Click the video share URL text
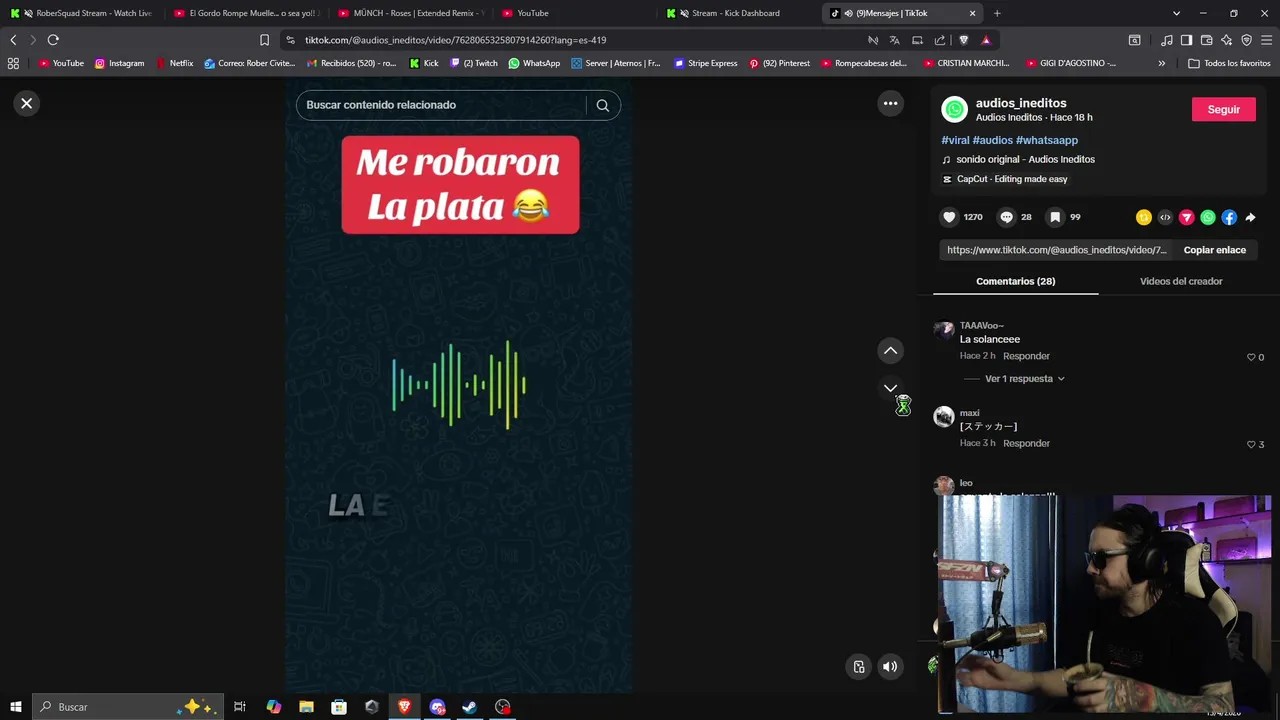 point(1056,250)
